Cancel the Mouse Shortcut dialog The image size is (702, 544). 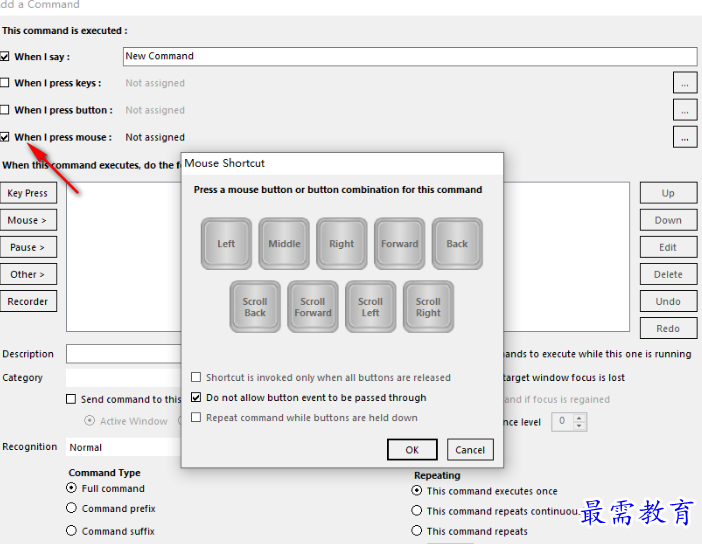click(x=470, y=450)
